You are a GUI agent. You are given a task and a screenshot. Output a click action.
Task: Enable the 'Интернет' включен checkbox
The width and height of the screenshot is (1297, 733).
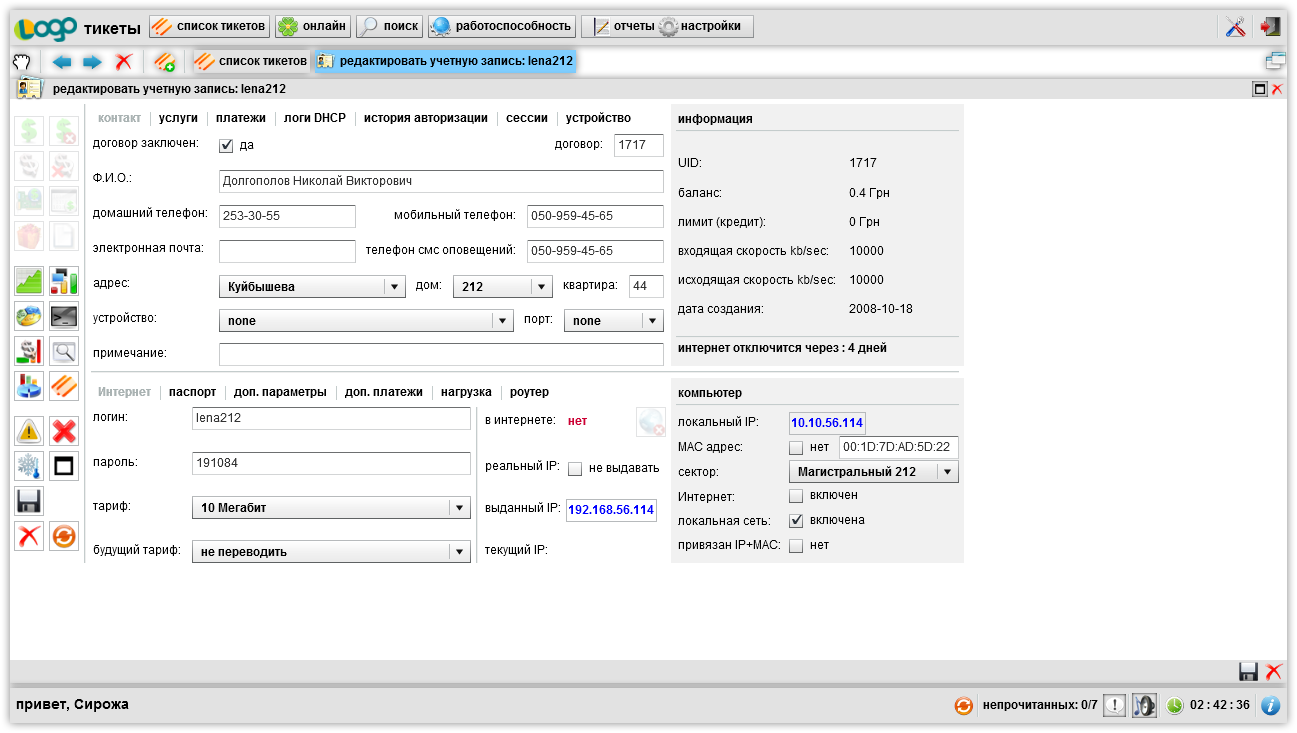coord(796,495)
